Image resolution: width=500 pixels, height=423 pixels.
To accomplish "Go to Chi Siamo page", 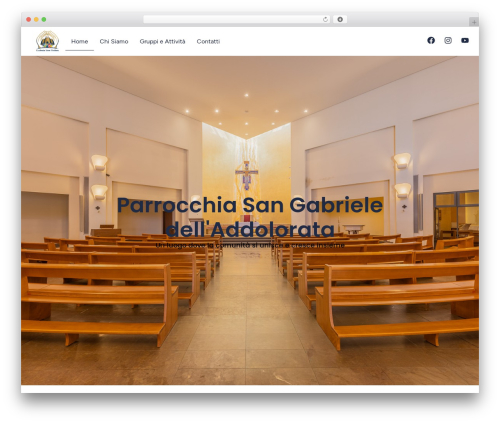I will (x=114, y=41).
